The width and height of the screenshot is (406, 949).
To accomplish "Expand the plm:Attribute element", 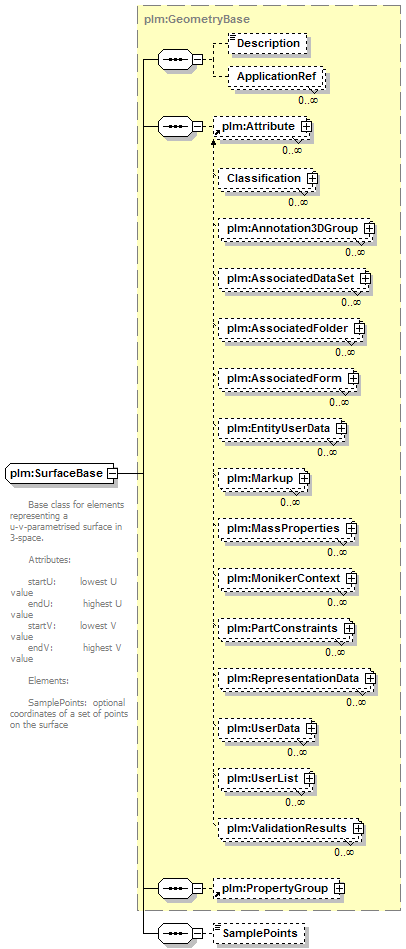I will click(307, 126).
